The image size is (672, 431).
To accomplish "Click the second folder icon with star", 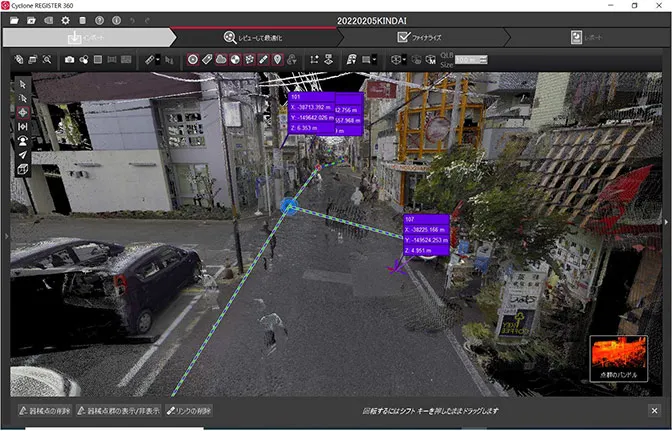I will (x=31, y=21).
